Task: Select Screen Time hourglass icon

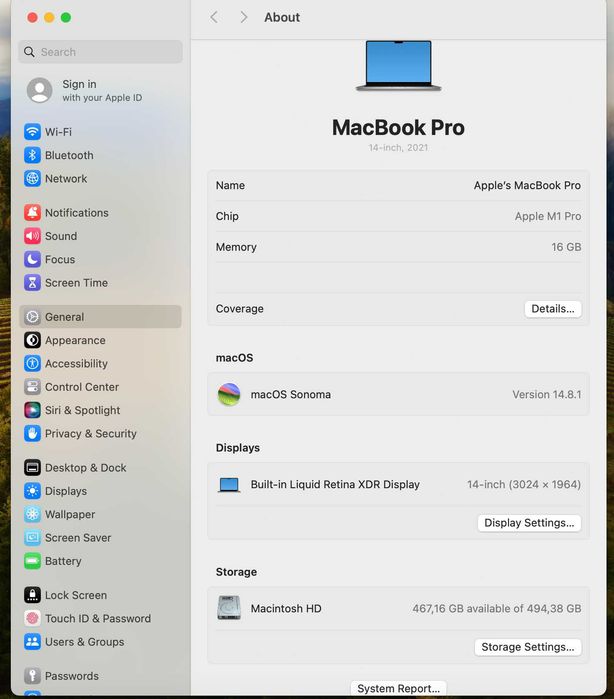Action: [x=32, y=283]
